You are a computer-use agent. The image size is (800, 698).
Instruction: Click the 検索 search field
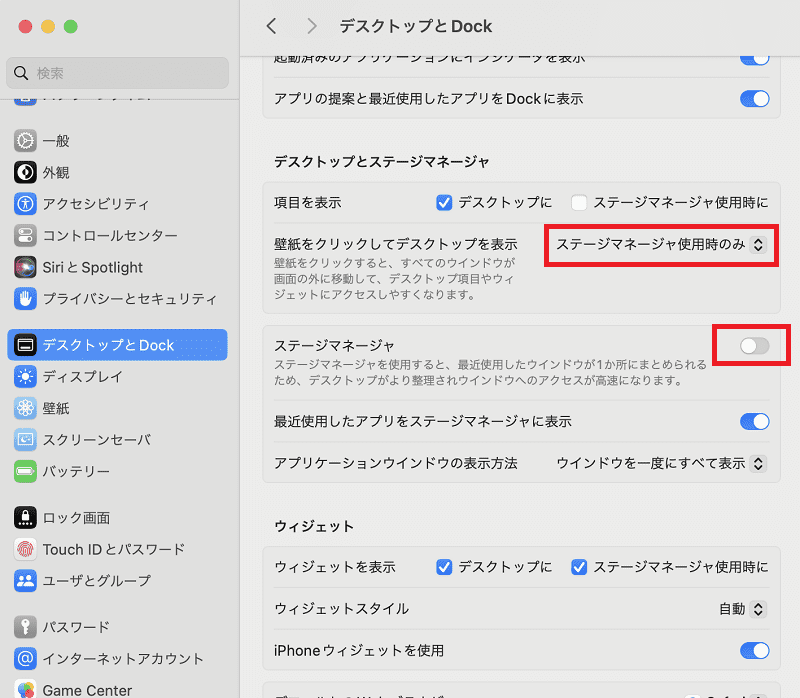point(117,73)
